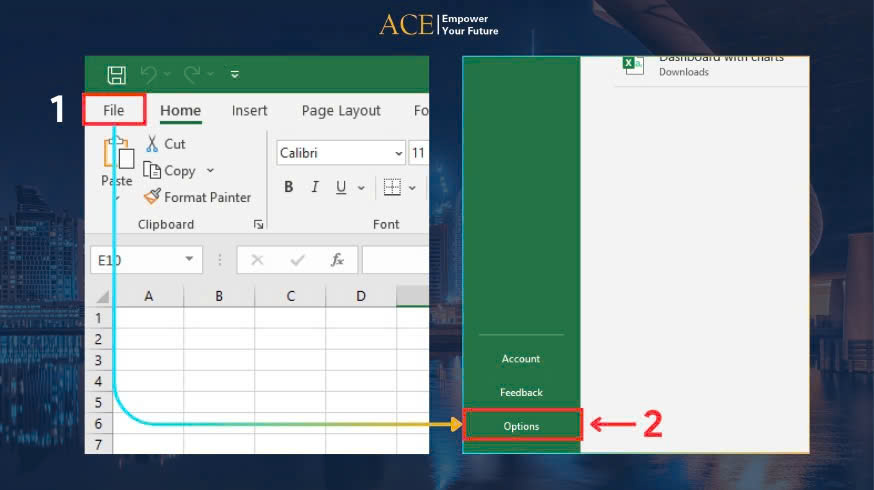Select column B header
The width and height of the screenshot is (874, 490).
click(x=219, y=296)
